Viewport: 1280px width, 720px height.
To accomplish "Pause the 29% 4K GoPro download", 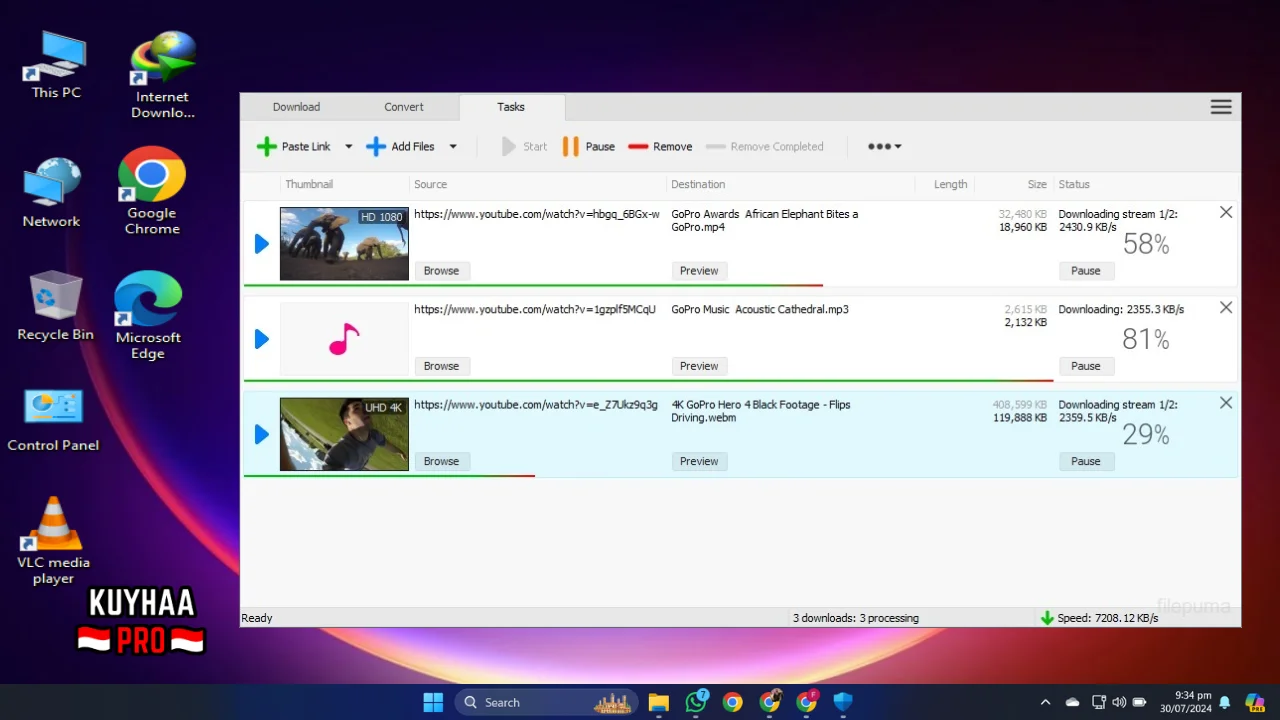I will point(1086,461).
